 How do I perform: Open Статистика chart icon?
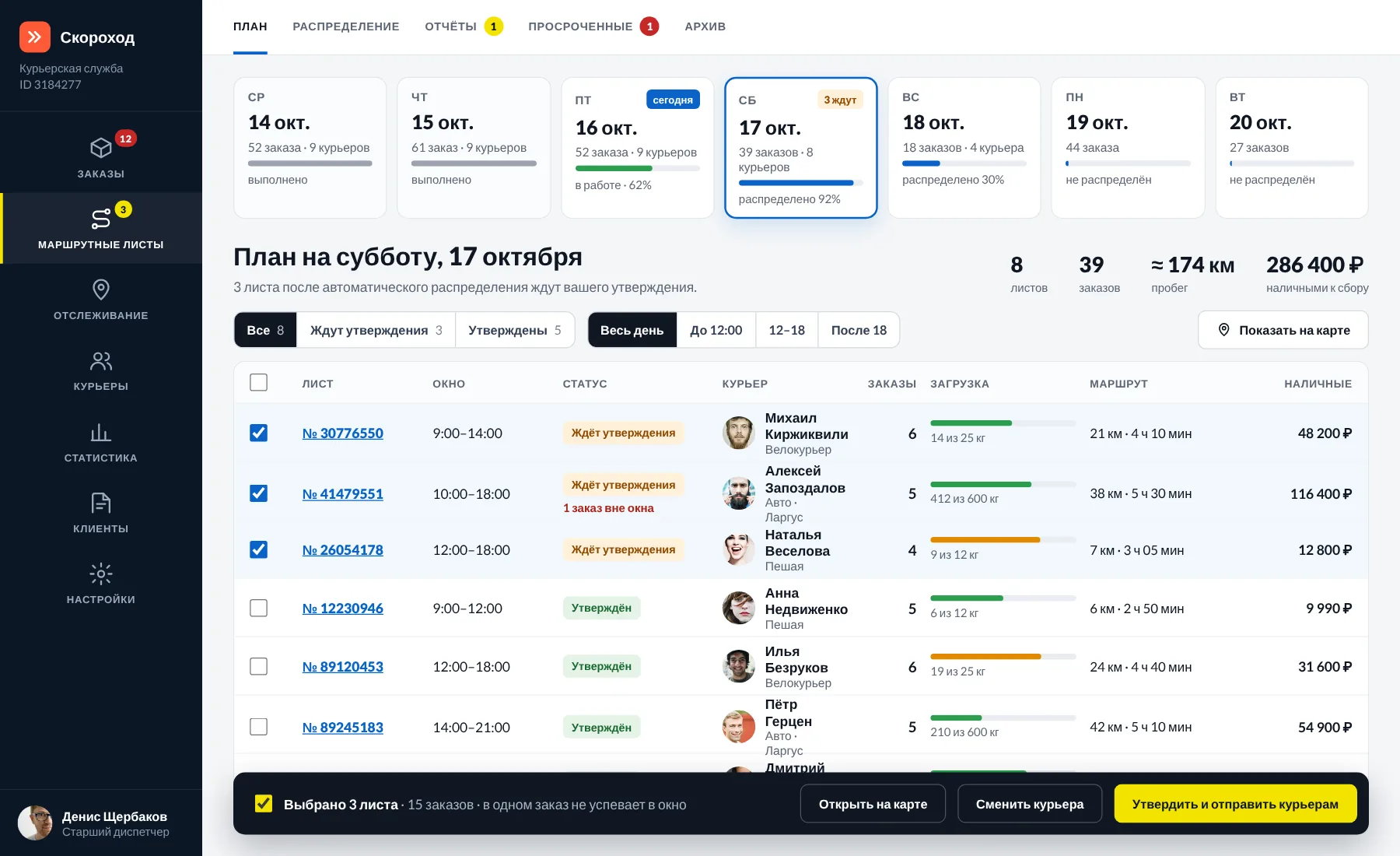pyautogui.click(x=101, y=432)
